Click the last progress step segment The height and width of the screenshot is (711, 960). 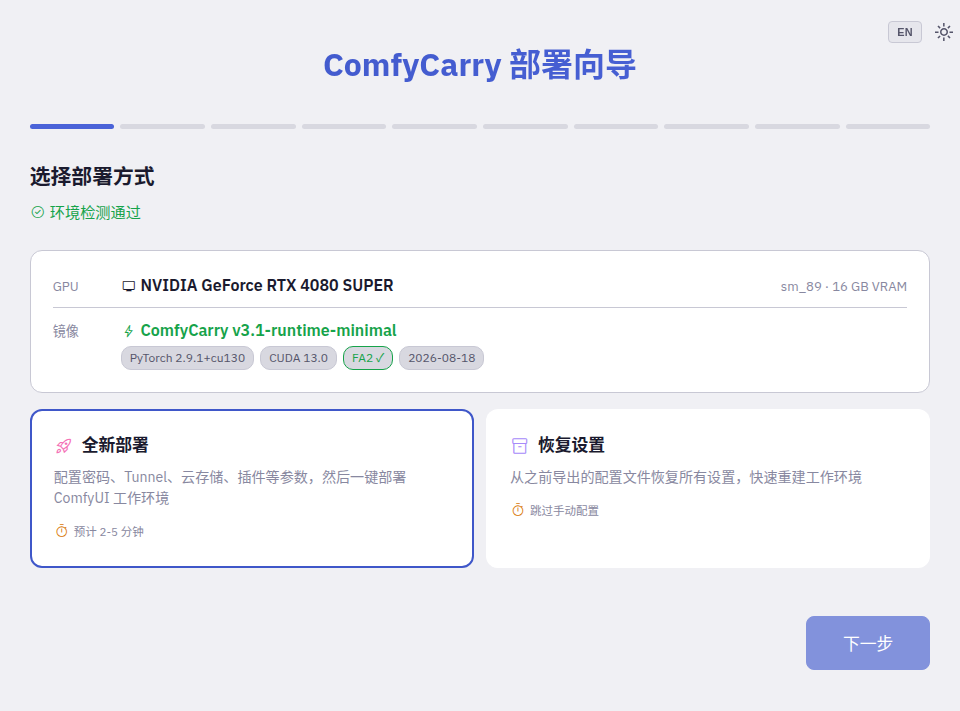click(x=888, y=127)
